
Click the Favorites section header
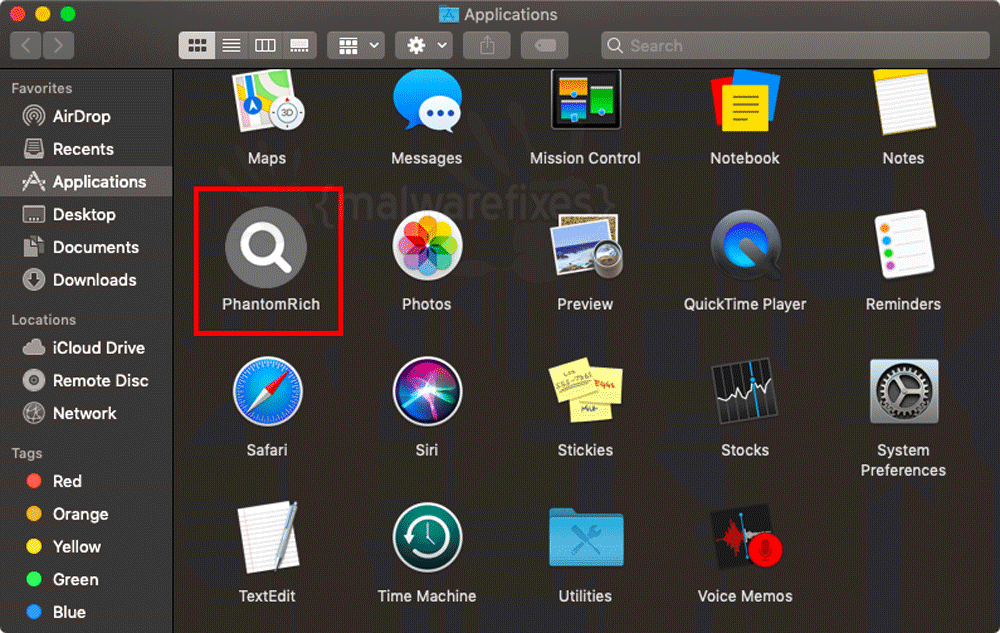41,88
